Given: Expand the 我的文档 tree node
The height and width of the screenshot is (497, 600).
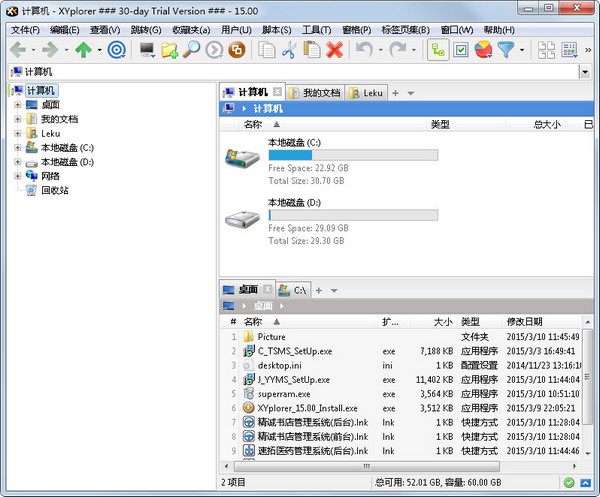Looking at the screenshot, I should click(x=18, y=119).
